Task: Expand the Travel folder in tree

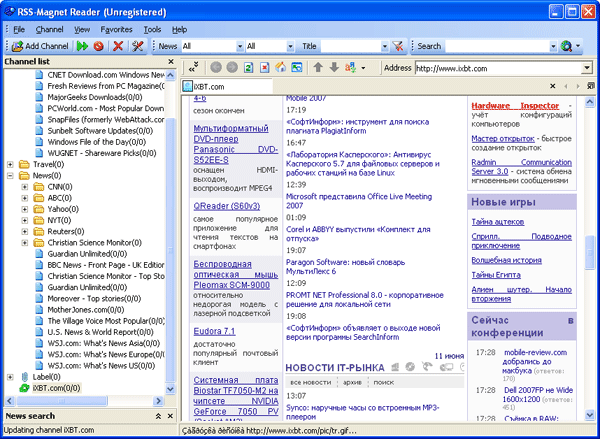Action: pyautogui.click(x=11, y=163)
